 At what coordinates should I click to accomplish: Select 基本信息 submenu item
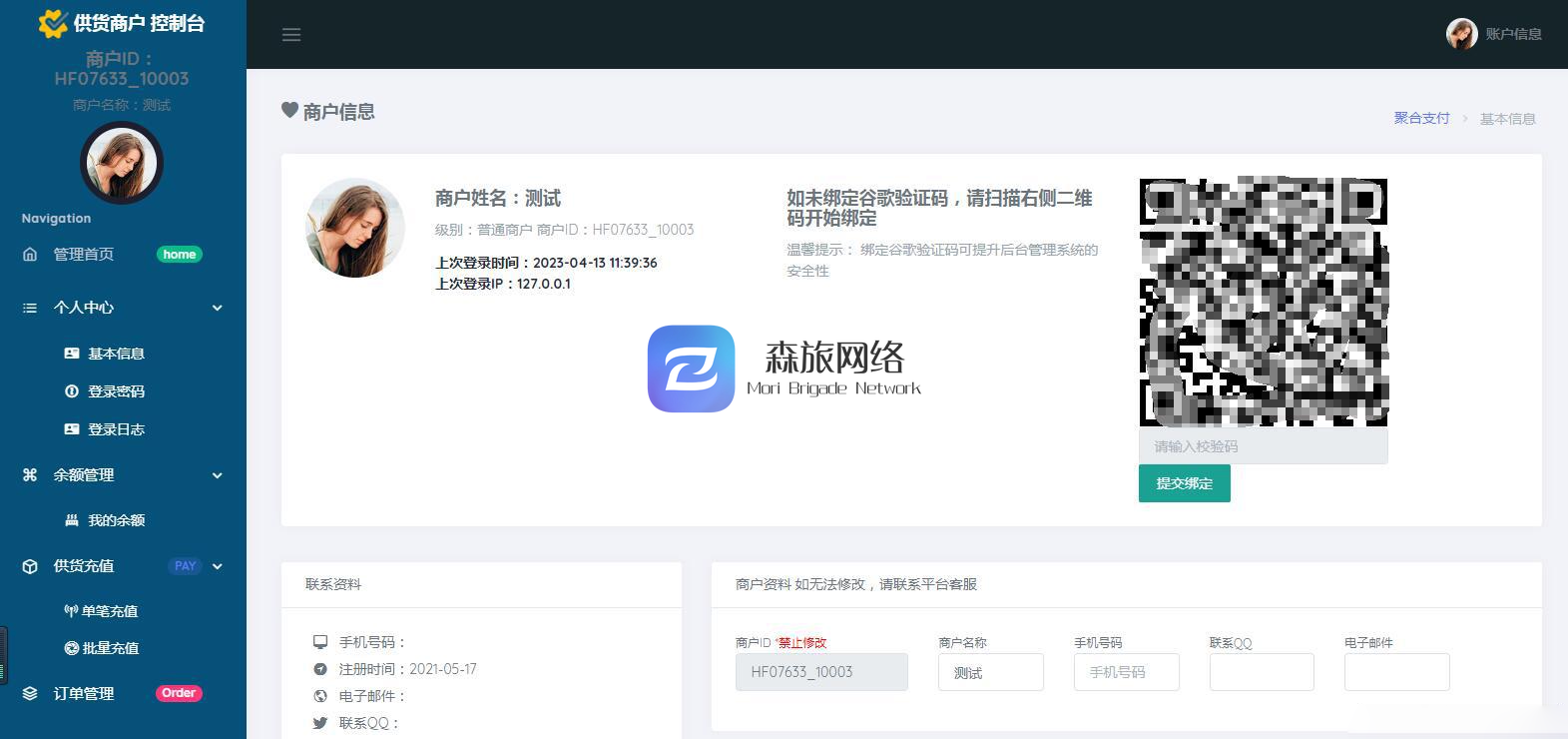(116, 354)
